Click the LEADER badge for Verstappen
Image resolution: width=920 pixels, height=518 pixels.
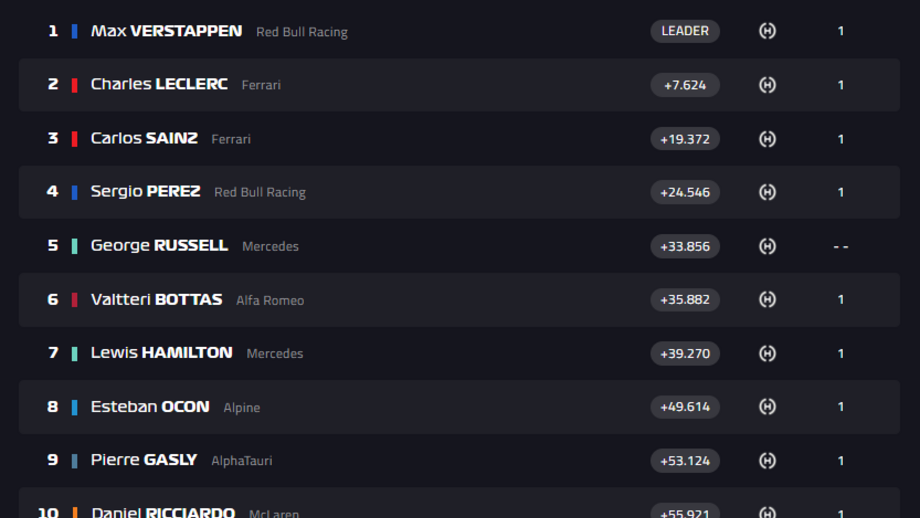(685, 31)
